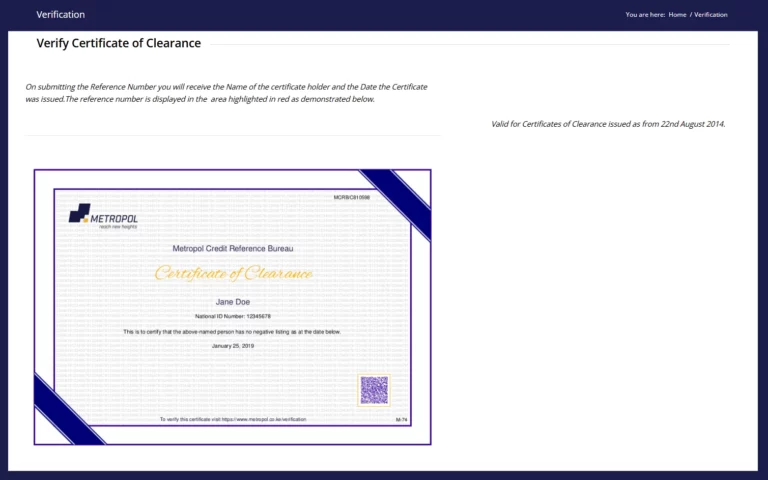
Task: Click the National ID Number line
Action: coord(232,316)
